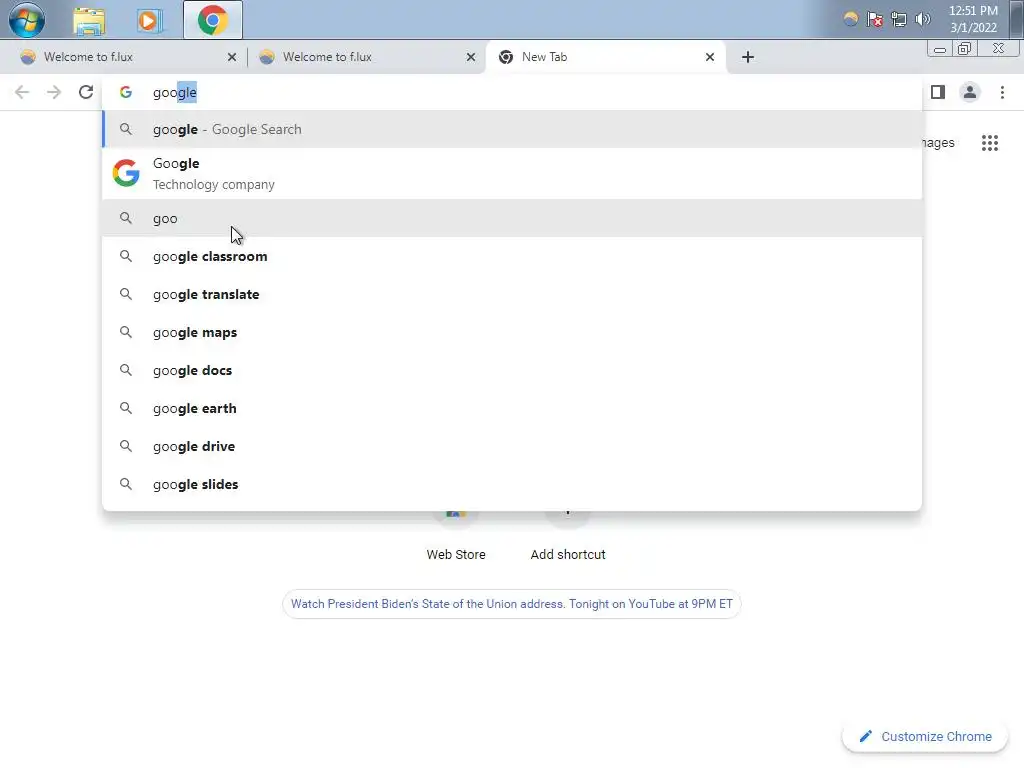
Task: Open the Web Store shortcut
Action: tap(456, 554)
